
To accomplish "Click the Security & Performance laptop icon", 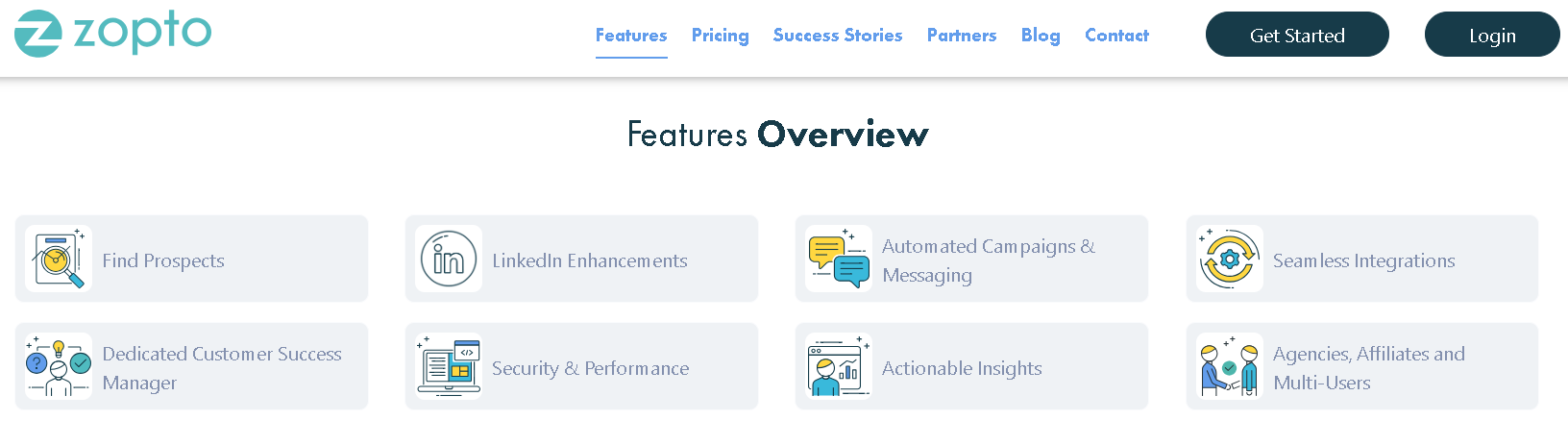I will pos(449,366).
